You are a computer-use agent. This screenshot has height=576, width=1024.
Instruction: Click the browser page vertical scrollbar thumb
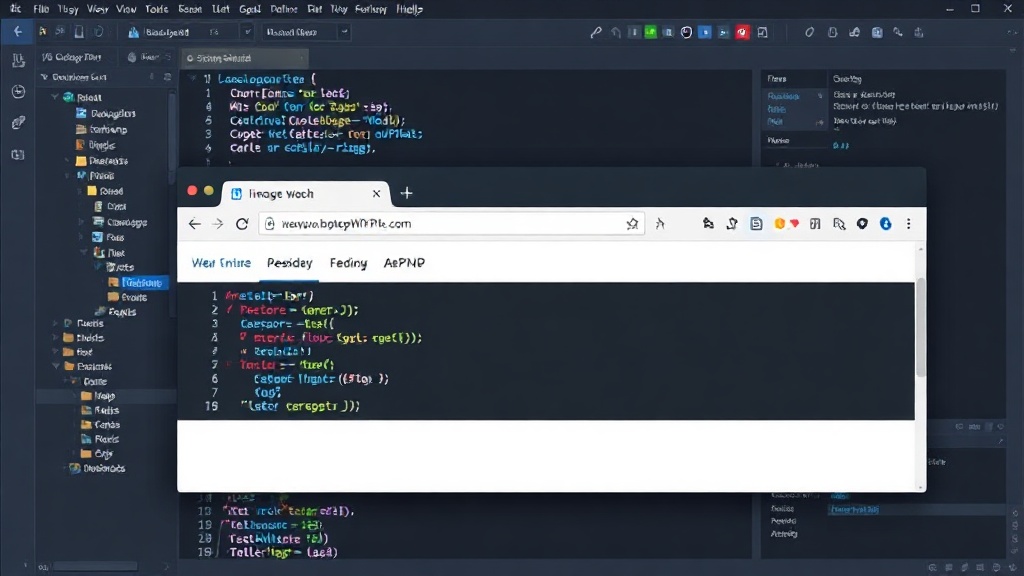pos(921,327)
